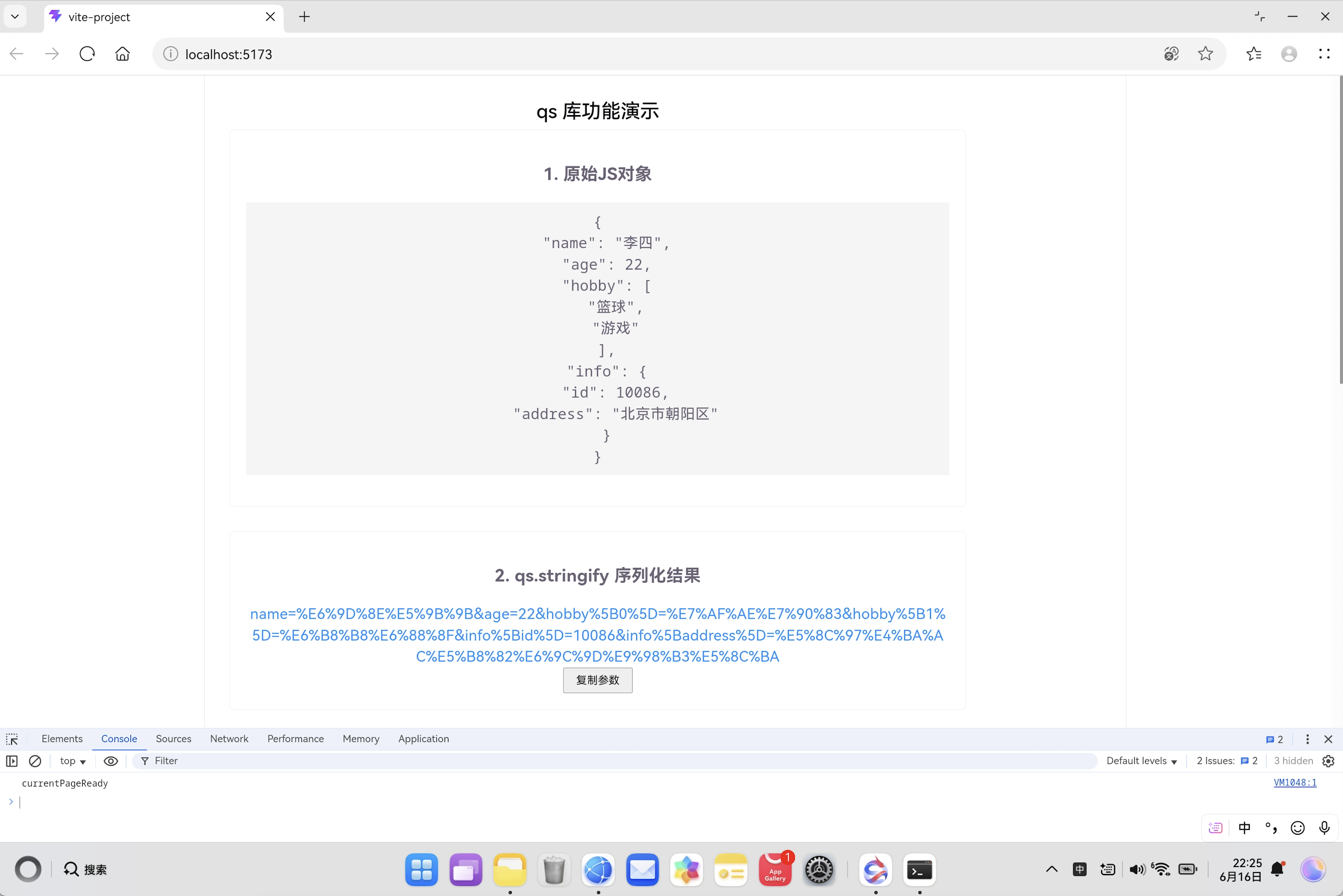Viewport: 1343px width, 896px height.
Task: Switch to the Sources tab
Action: pos(173,739)
